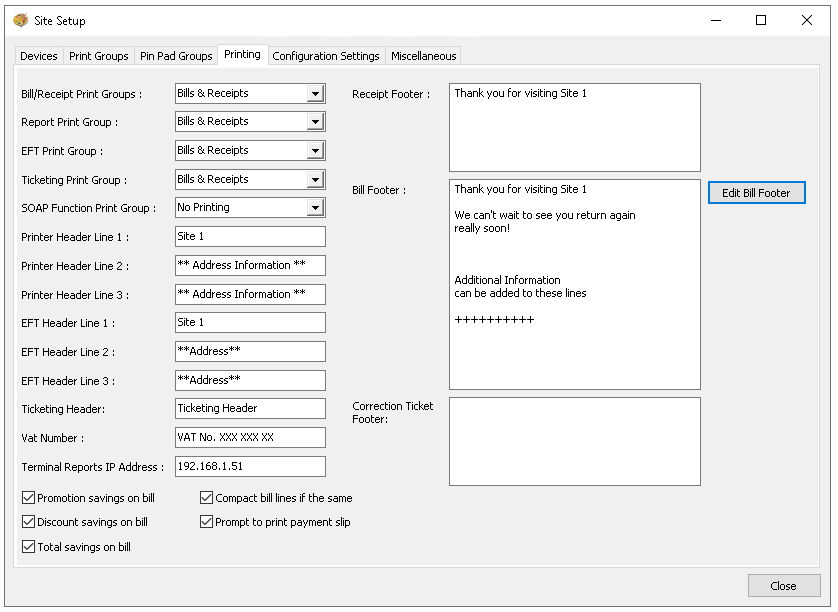Switch to the Miscellaneous tab
The height and width of the screenshot is (612, 838).
423,56
